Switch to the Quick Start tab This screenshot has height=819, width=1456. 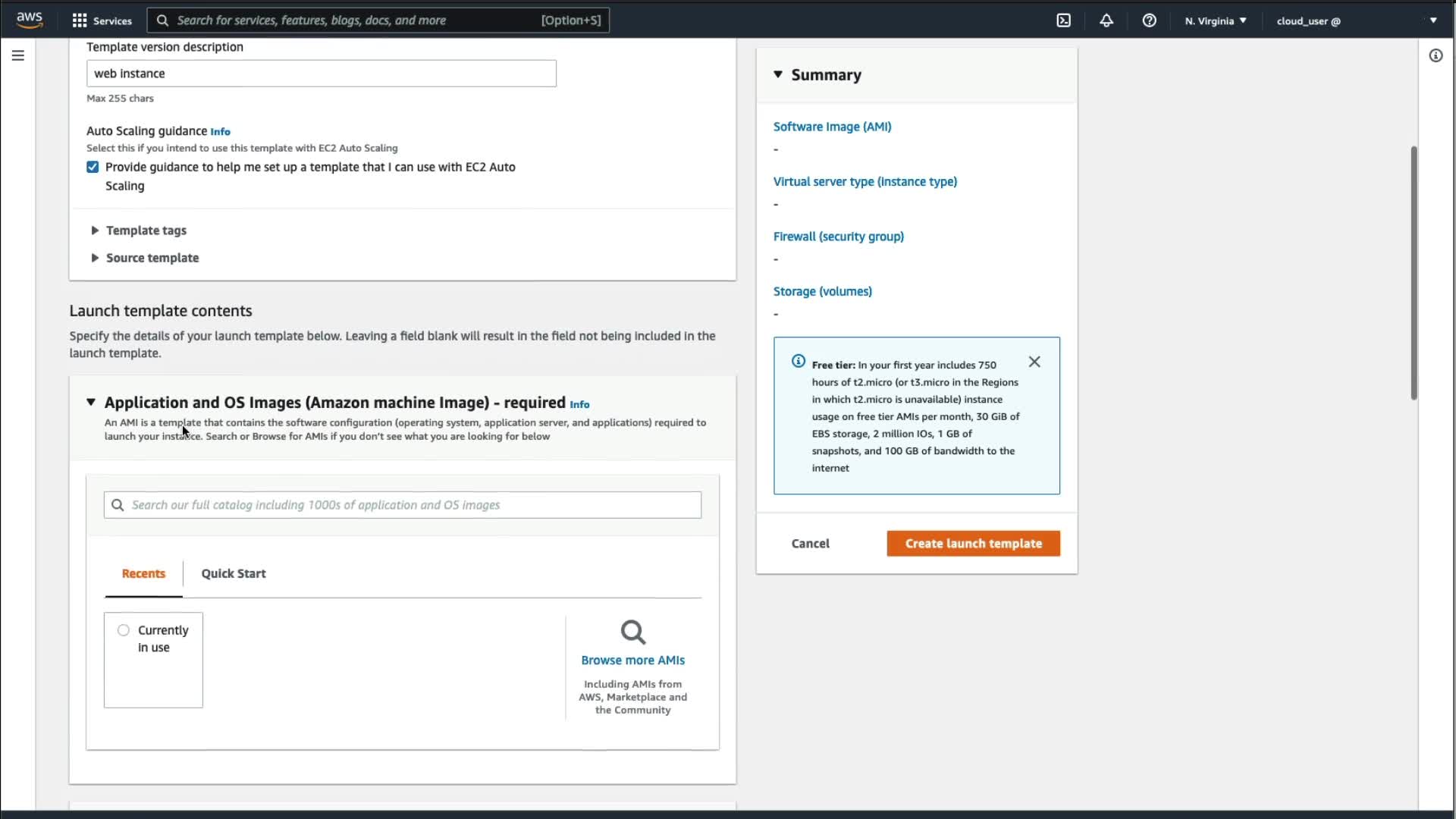click(234, 573)
